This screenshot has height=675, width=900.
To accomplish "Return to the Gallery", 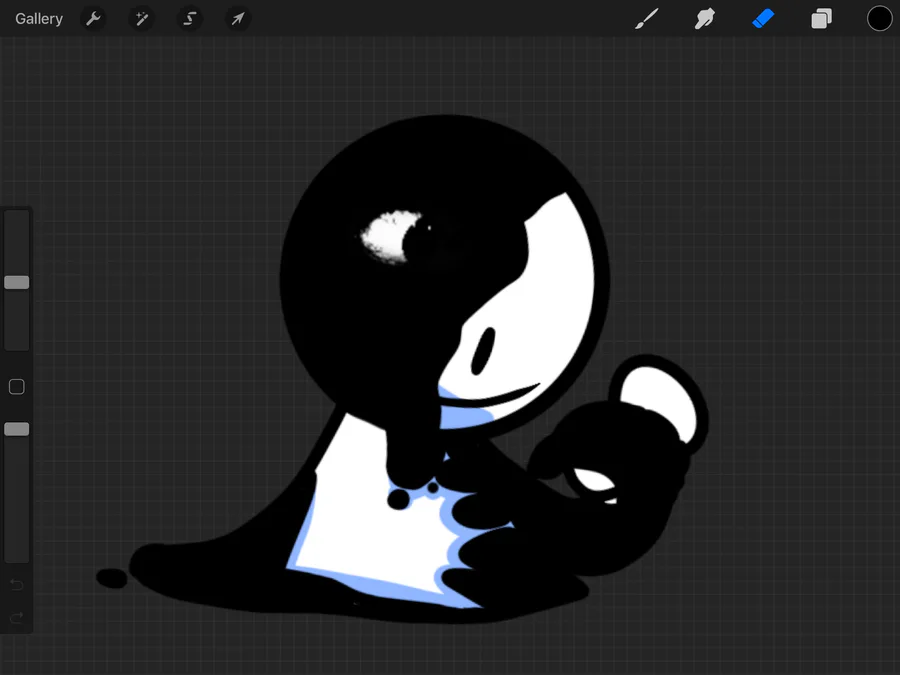I will click(x=38, y=19).
